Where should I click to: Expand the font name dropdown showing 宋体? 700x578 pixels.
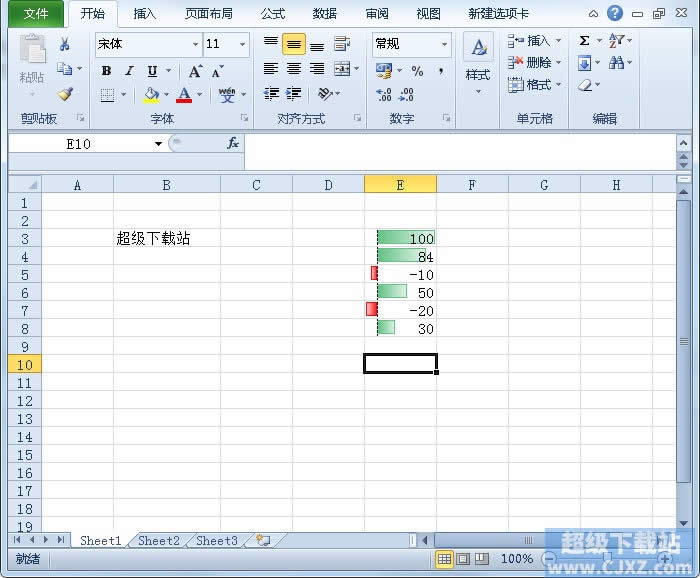[x=195, y=44]
